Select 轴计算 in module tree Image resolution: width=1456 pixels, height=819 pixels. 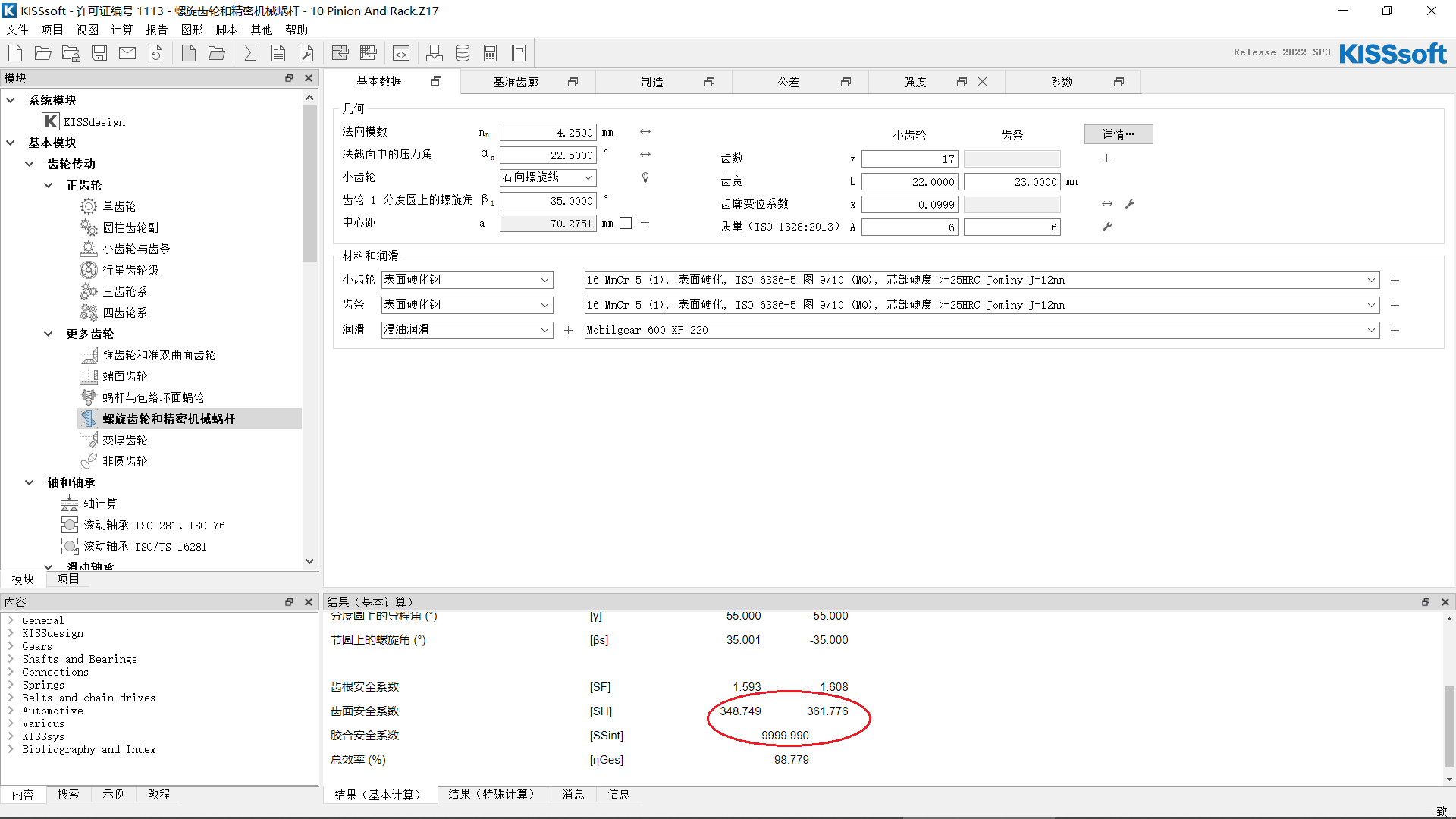[100, 504]
